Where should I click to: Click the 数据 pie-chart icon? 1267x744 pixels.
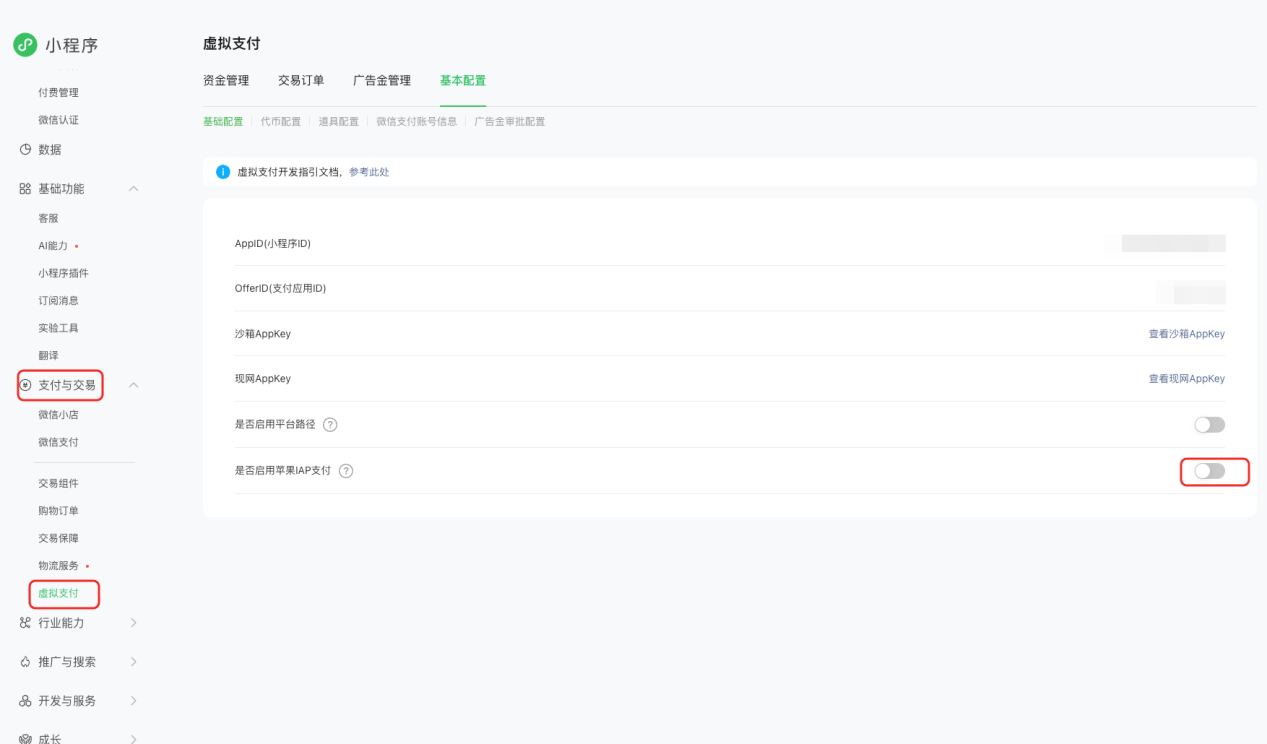coord(26,150)
